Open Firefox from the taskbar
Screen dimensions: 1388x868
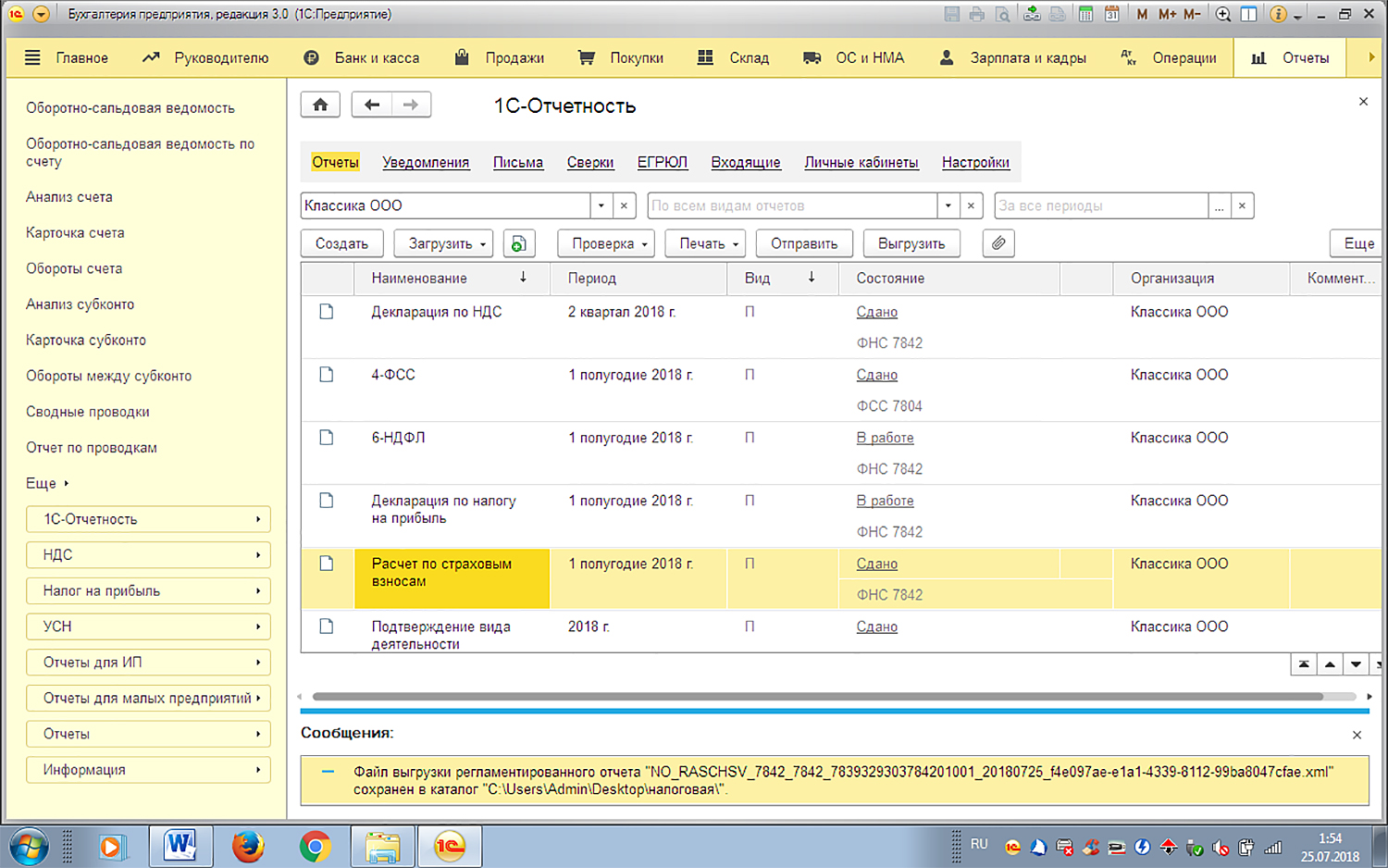[x=248, y=846]
